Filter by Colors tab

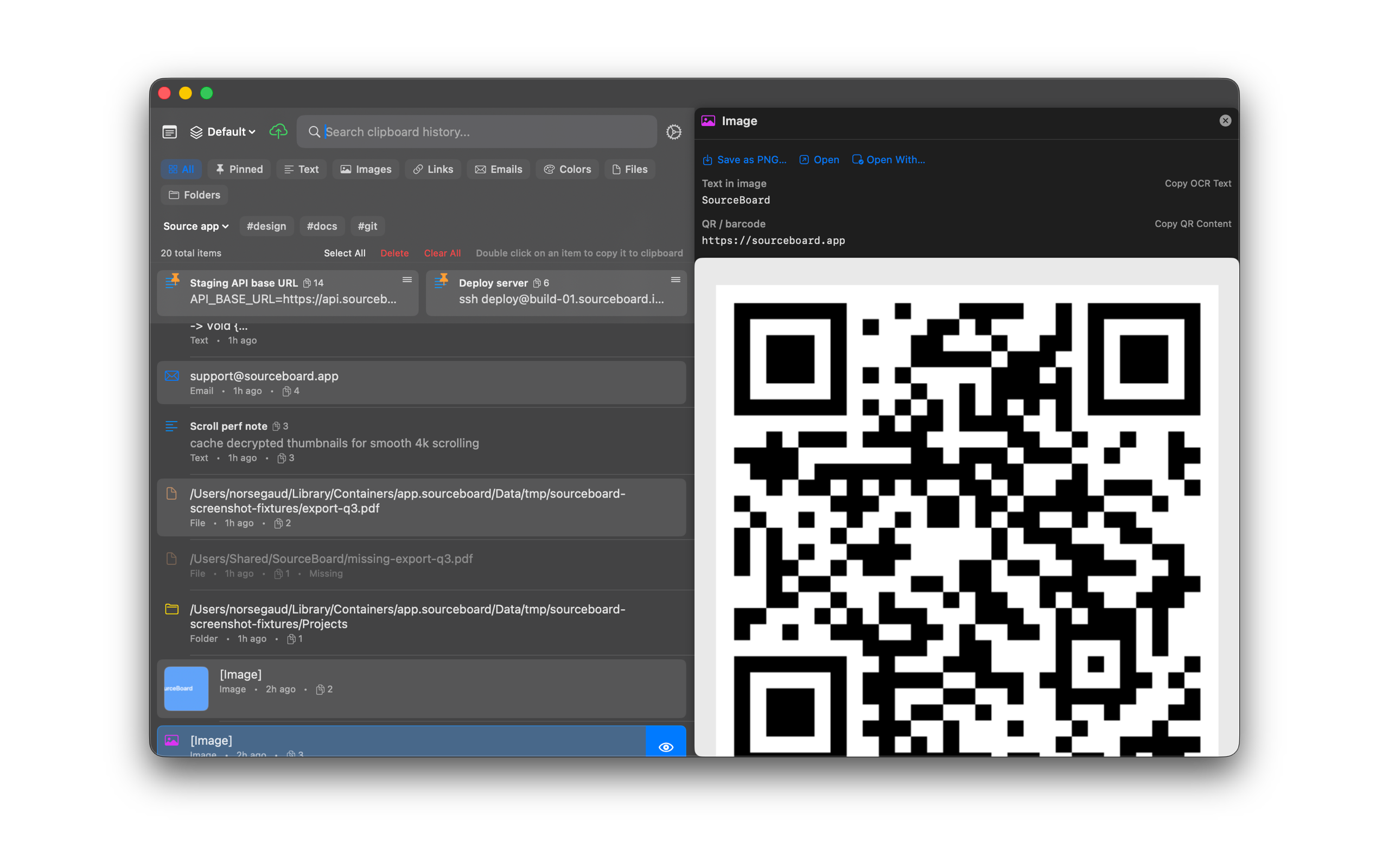pyautogui.click(x=567, y=169)
